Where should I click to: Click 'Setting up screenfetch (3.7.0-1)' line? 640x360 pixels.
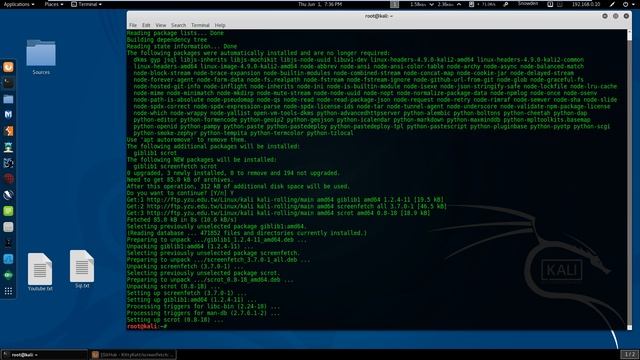187,293
